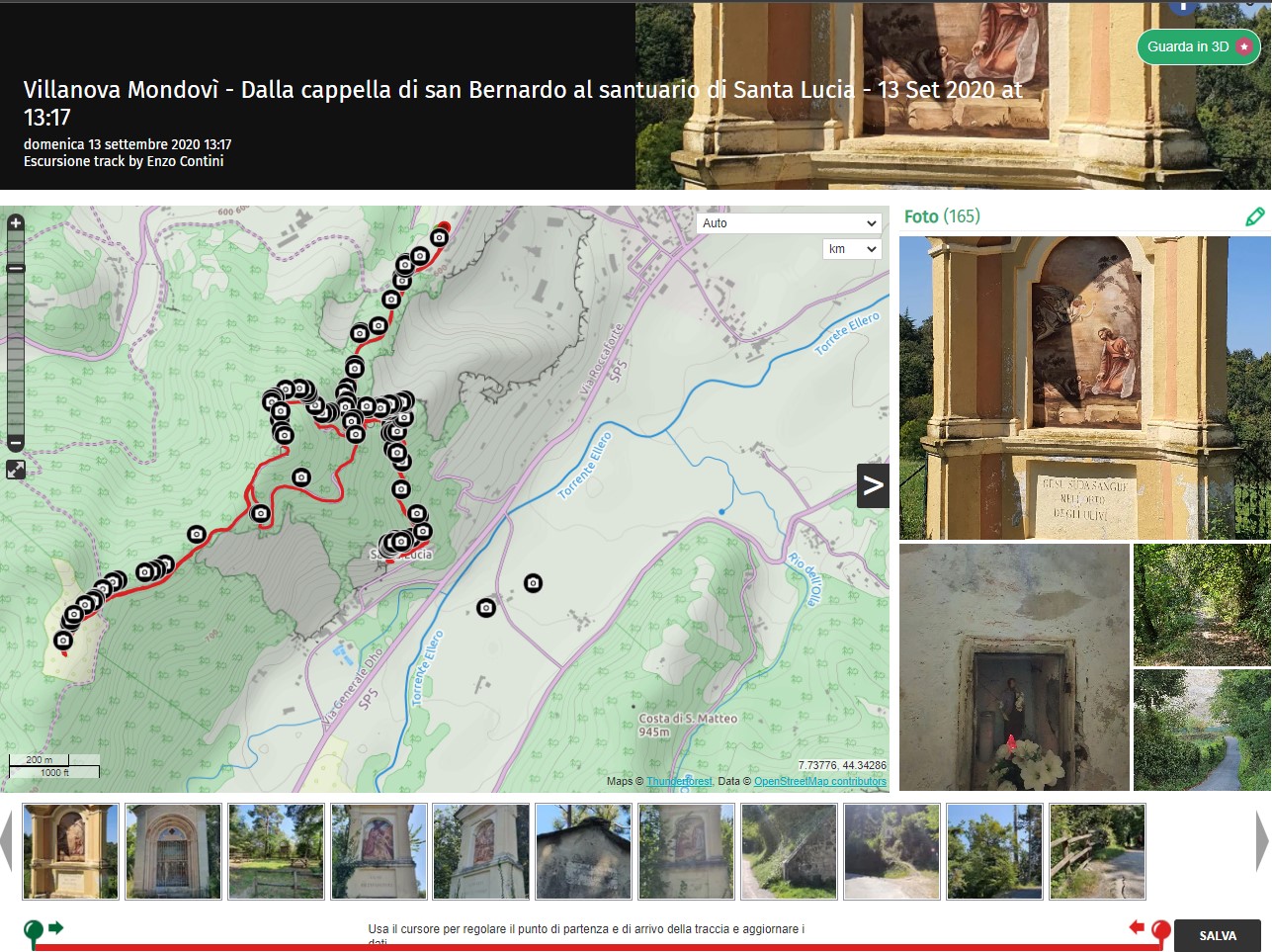Viewport: 1272px width, 952px height.
Task: Click the green pencil edit photos icon
Action: [x=1254, y=216]
